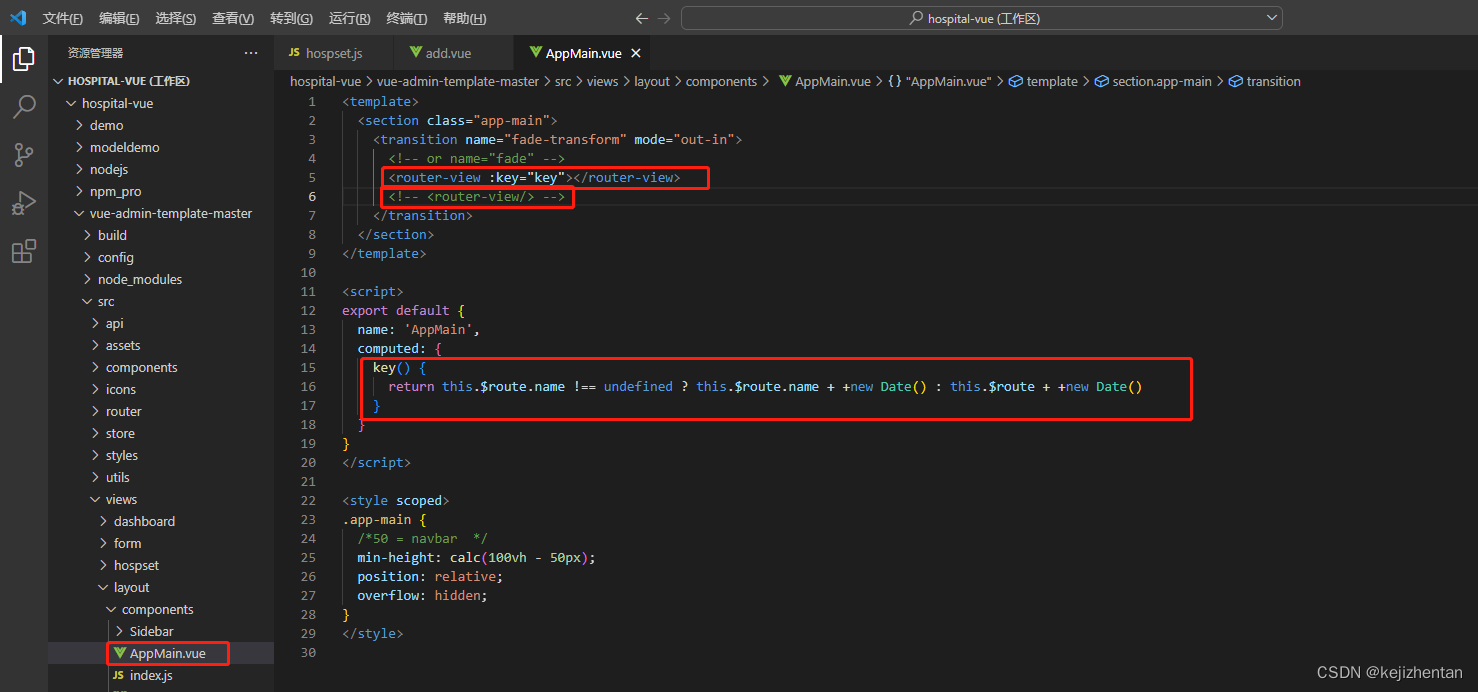The height and width of the screenshot is (692, 1478).
Task: Expand the demo folder
Action: [161, 125]
